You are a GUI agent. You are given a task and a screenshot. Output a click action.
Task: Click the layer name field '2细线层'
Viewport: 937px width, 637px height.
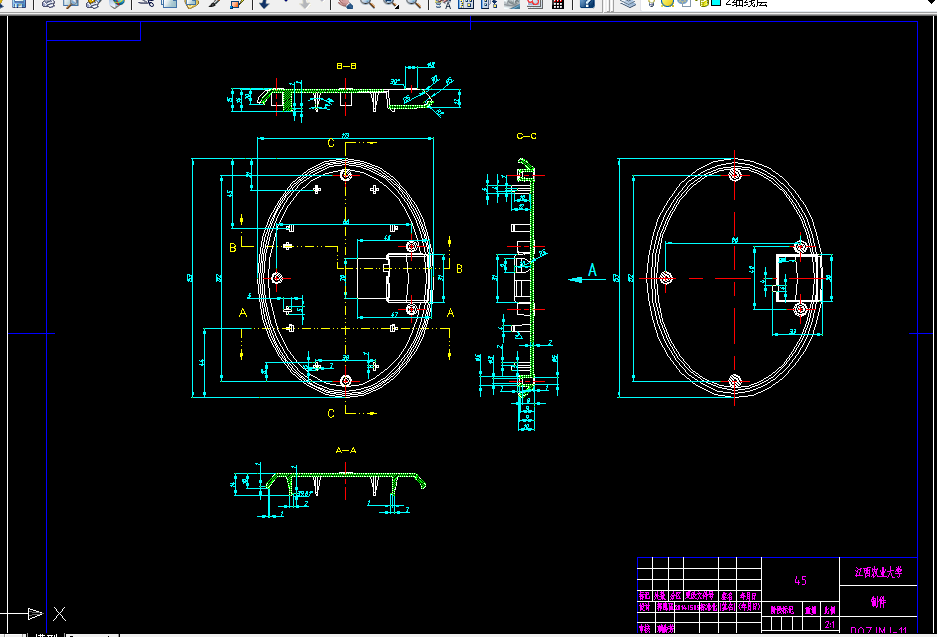point(746,3)
